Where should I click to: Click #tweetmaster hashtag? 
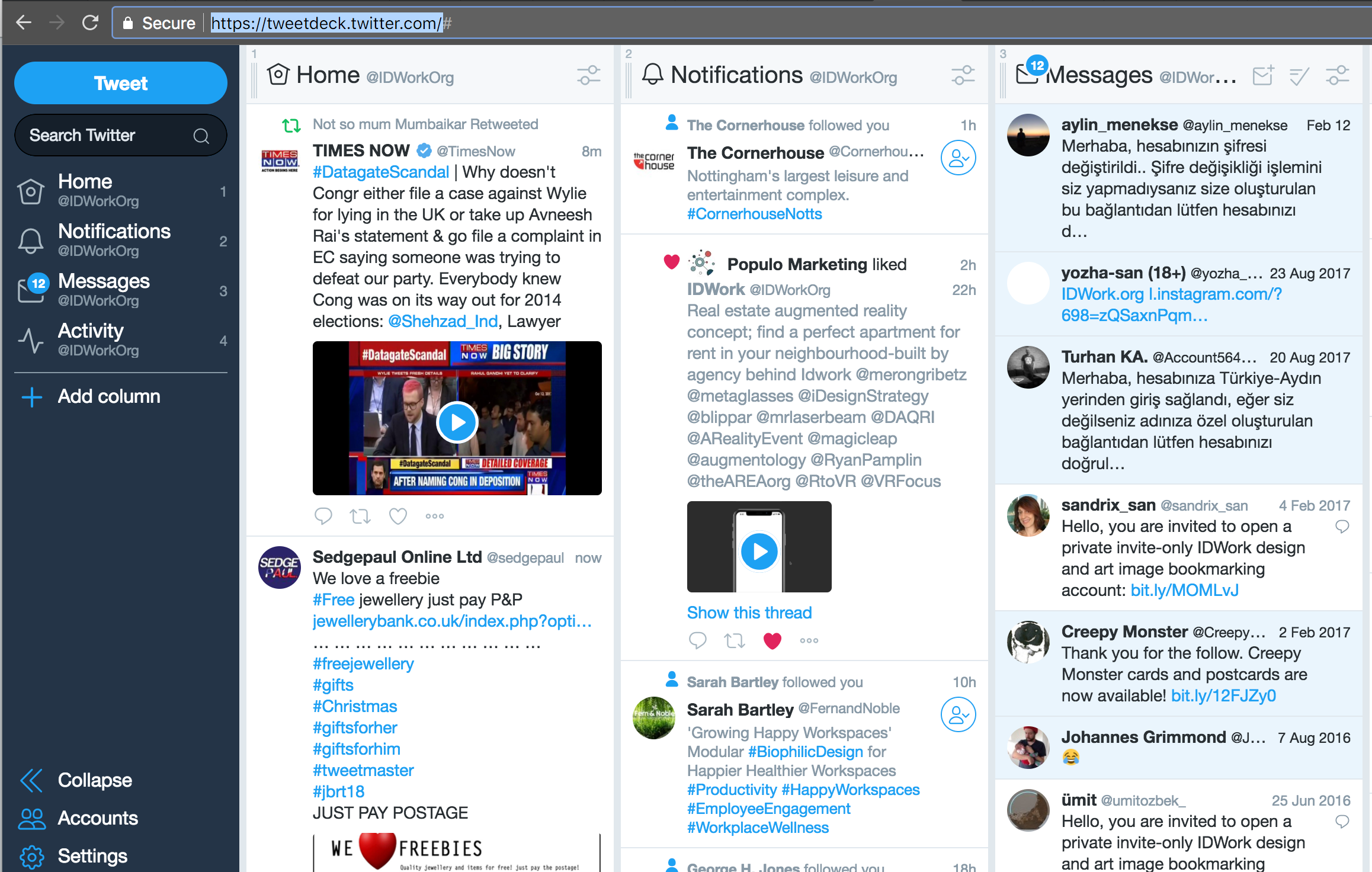tap(363, 770)
